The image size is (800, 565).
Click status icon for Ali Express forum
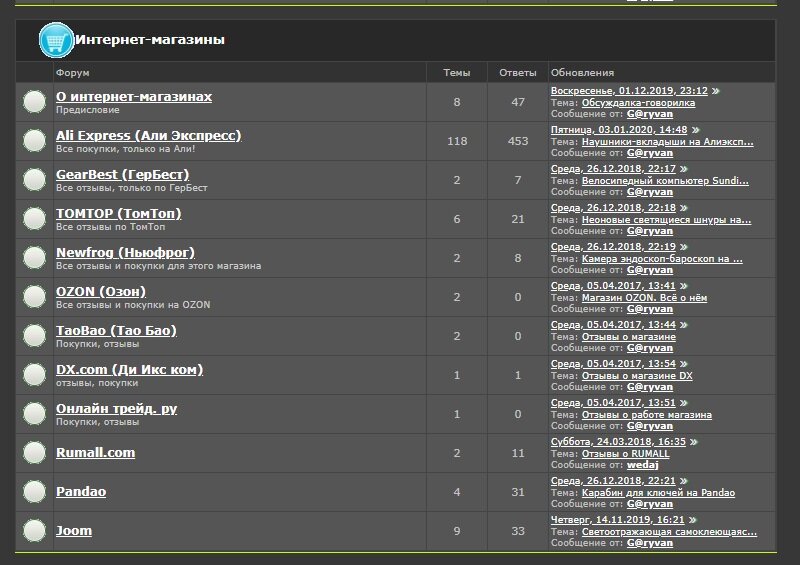[x=35, y=140]
